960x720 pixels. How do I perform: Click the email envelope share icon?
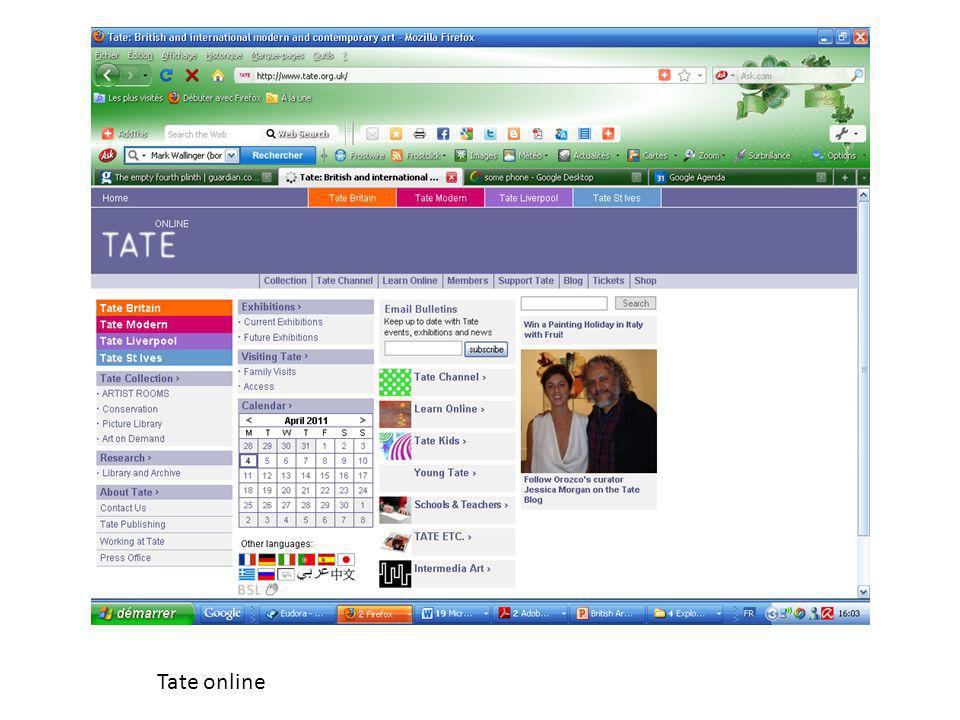tap(372, 133)
